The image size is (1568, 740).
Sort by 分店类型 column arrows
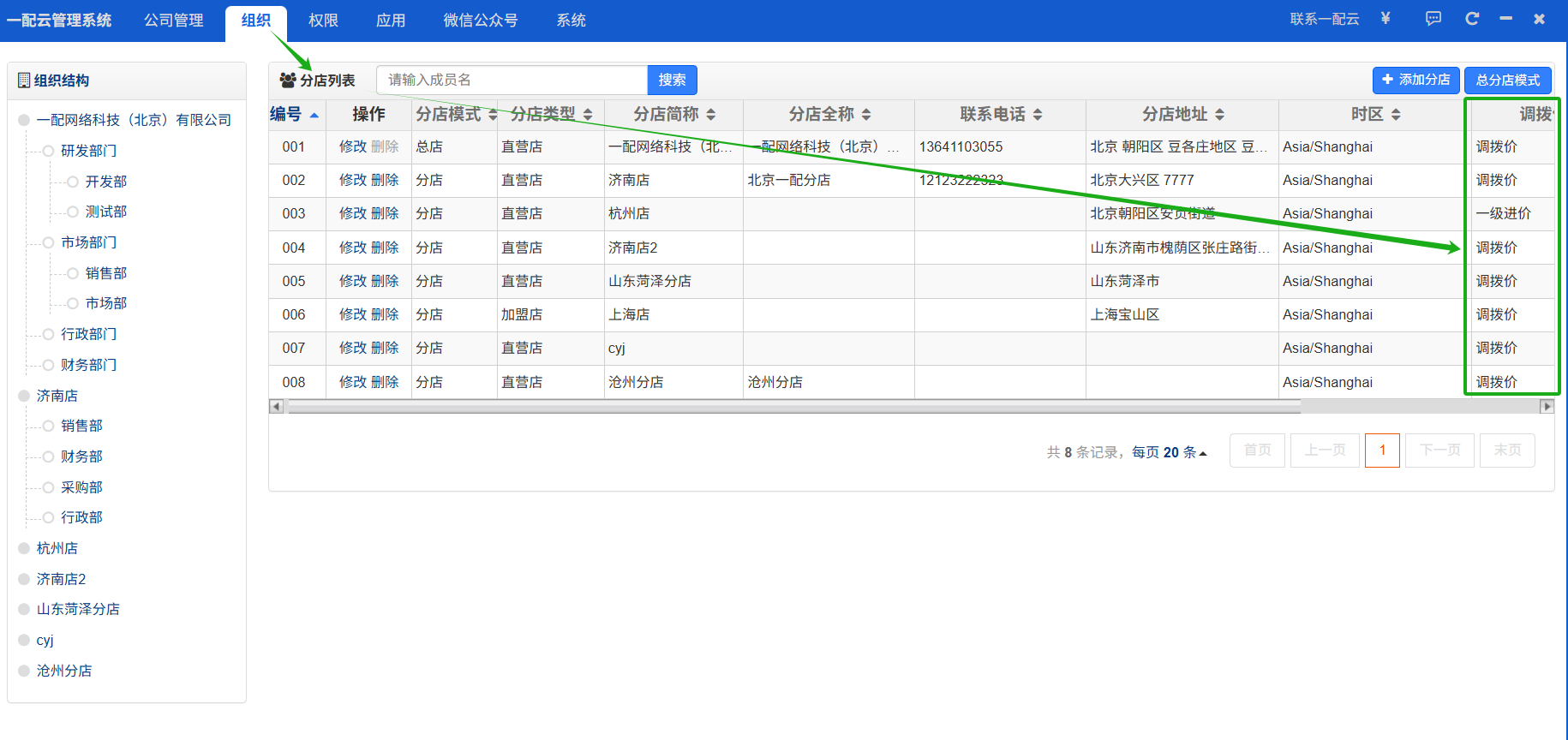(588, 114)
